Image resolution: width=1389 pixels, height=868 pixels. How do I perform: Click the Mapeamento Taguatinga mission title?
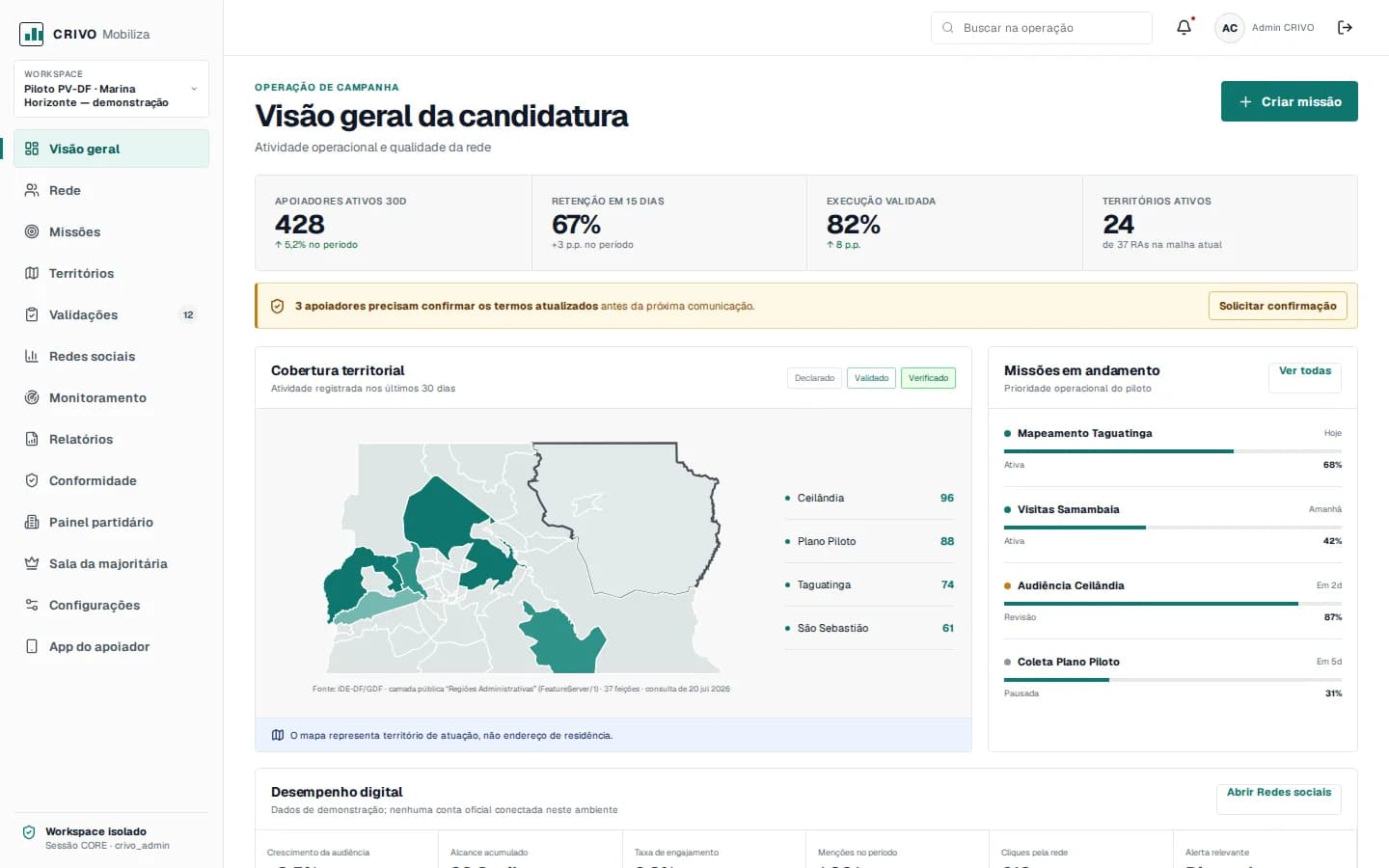1084,433
